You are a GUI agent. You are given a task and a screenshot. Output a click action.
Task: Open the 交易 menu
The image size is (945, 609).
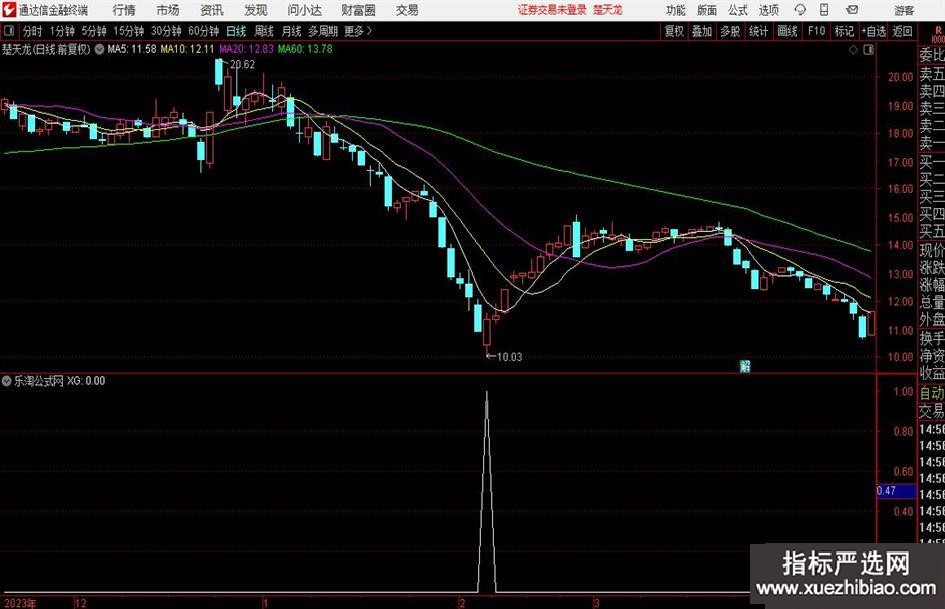pos(407,10)
